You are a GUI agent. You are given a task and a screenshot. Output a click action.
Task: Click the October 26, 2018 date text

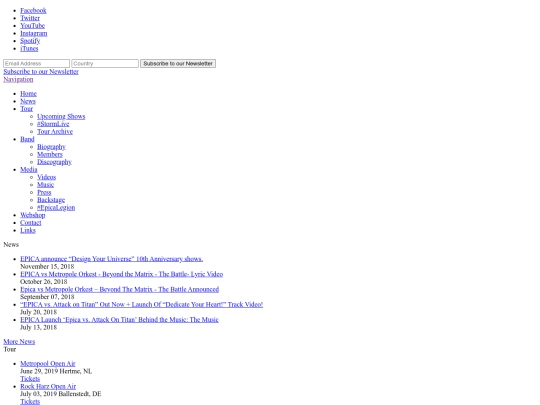pyautogui.click(x=44, y=282)
